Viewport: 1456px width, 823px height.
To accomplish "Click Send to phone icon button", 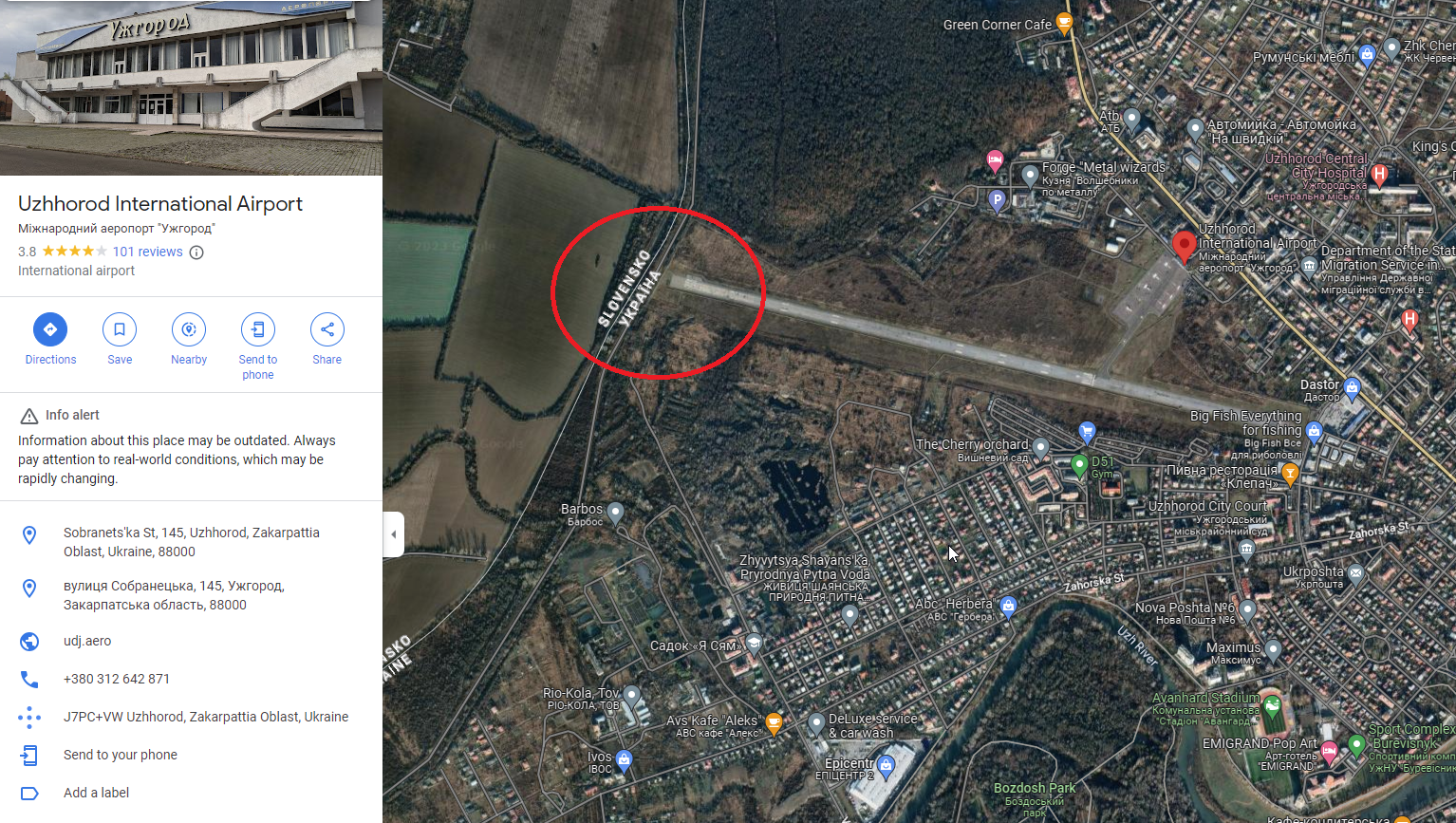I will [258, 329].
